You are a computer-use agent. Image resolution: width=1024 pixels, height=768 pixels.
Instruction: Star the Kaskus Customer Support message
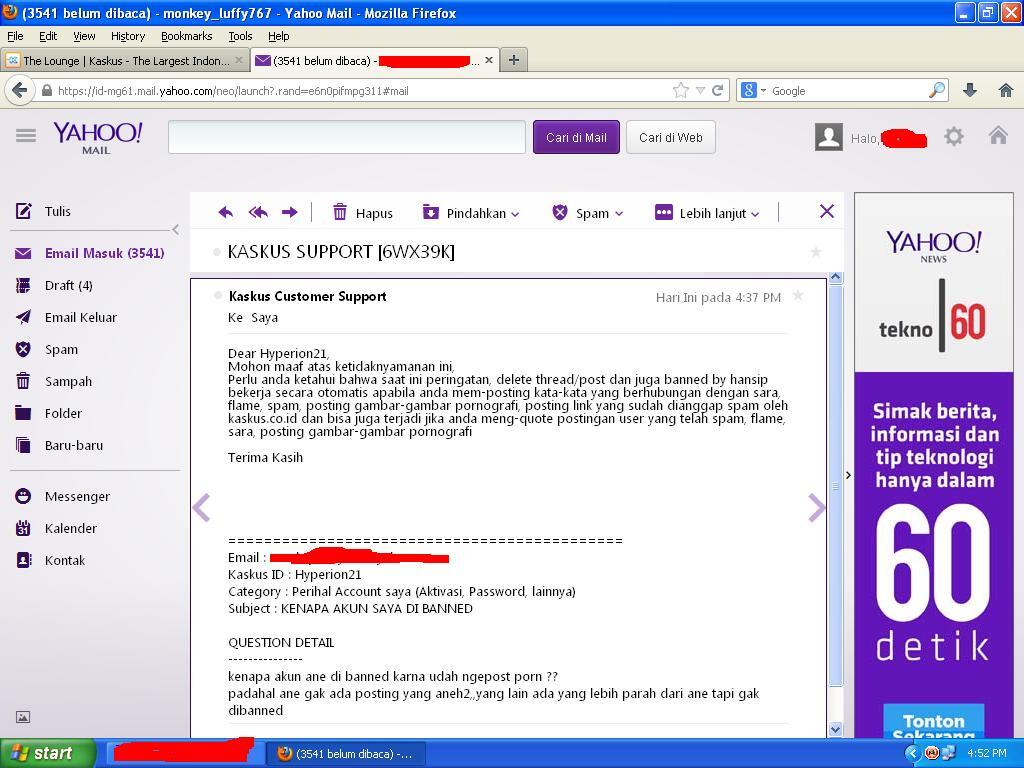(797, 296)
